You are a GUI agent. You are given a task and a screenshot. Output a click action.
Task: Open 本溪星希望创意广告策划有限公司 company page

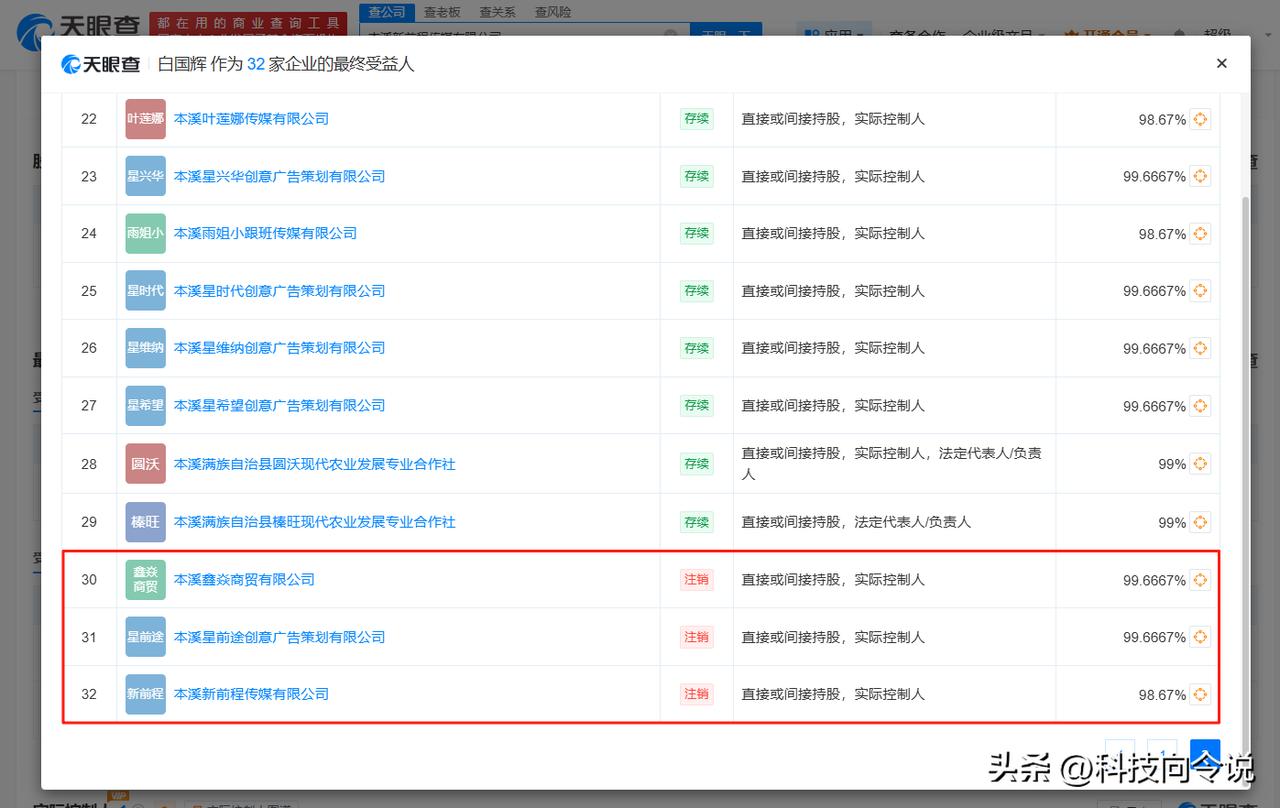pyautogui.click(x=279, y=405)
